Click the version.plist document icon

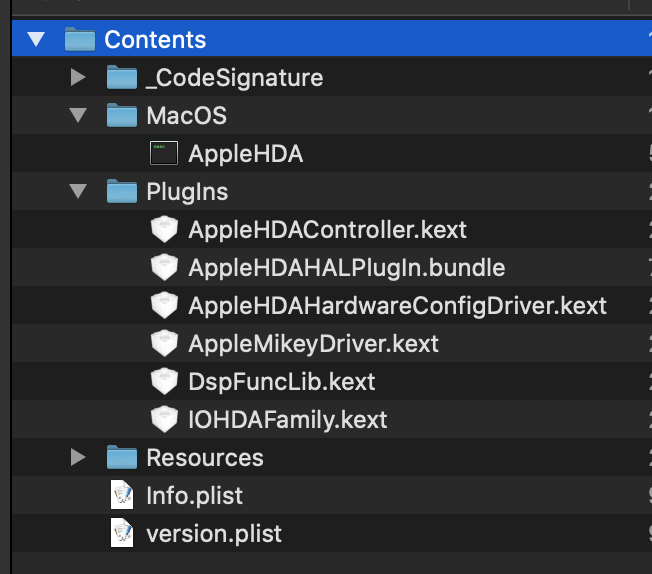pyautogui.click(x=122, y=534)
